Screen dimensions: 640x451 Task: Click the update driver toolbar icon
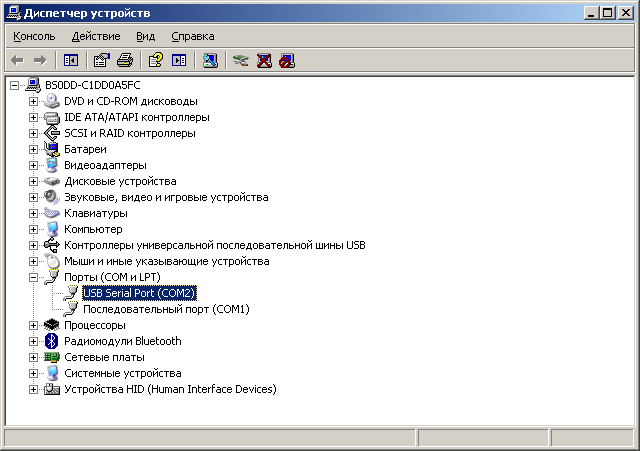[x=240, y=61]
